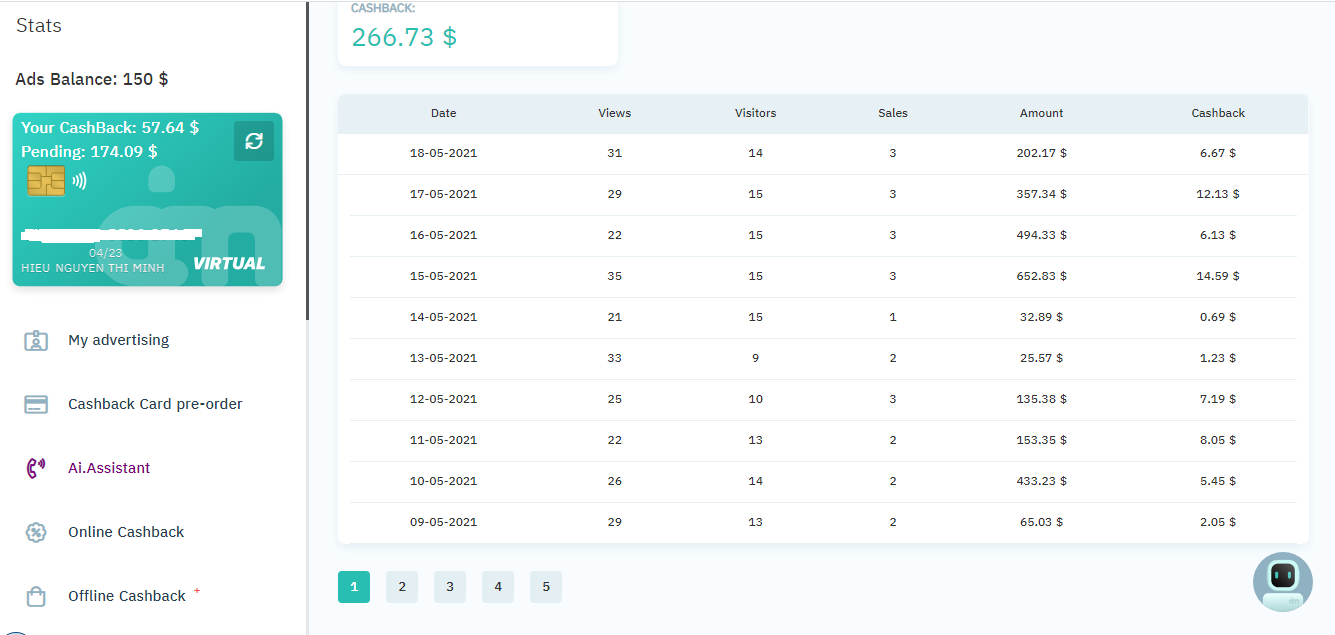Screen dimensions: 1335x635
Task: Click the Amount column header
Action: coord(1042,113)
